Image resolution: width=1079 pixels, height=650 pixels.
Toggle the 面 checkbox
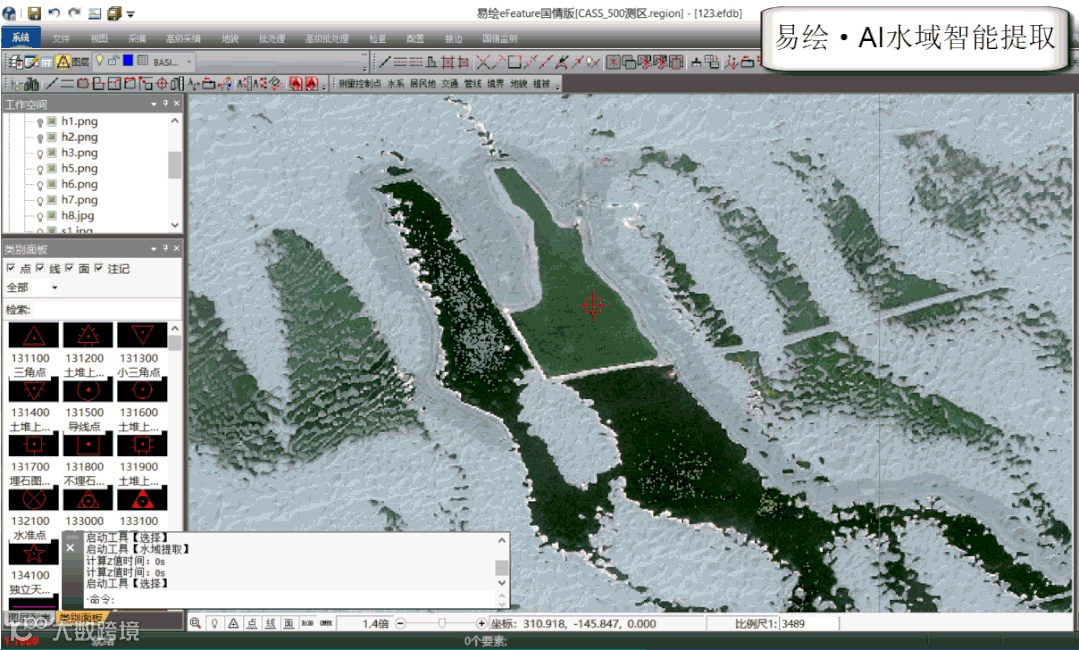[x=69, y=268]
